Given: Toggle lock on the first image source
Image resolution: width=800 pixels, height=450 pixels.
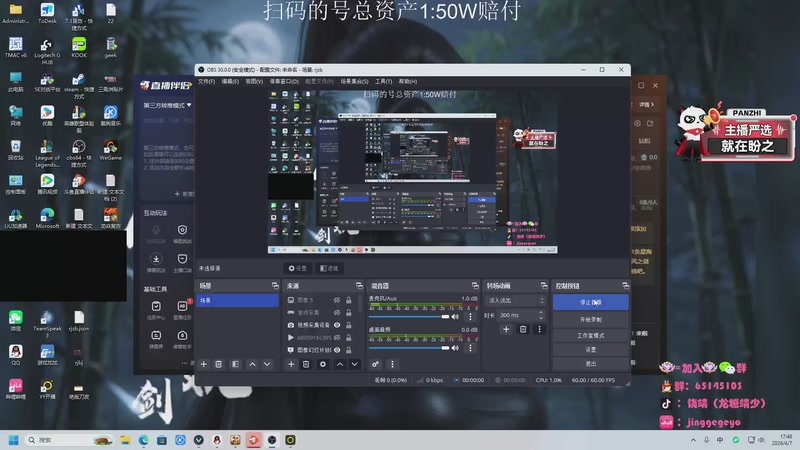Looking at the screenshot, I should (348, 300).
